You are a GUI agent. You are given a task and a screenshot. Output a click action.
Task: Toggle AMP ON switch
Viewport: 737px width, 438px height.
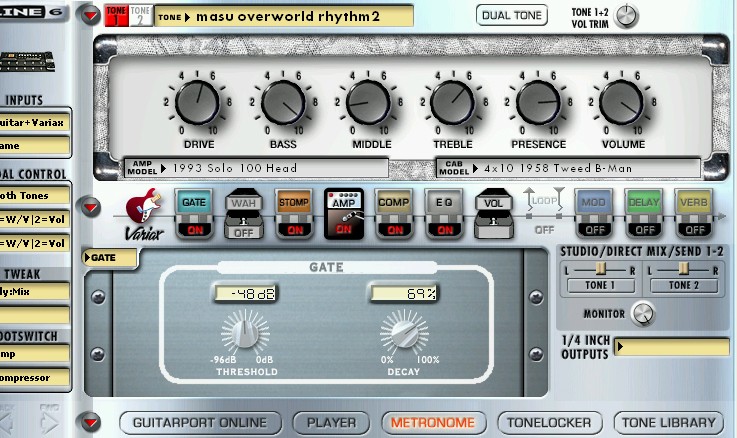point(344,229)
